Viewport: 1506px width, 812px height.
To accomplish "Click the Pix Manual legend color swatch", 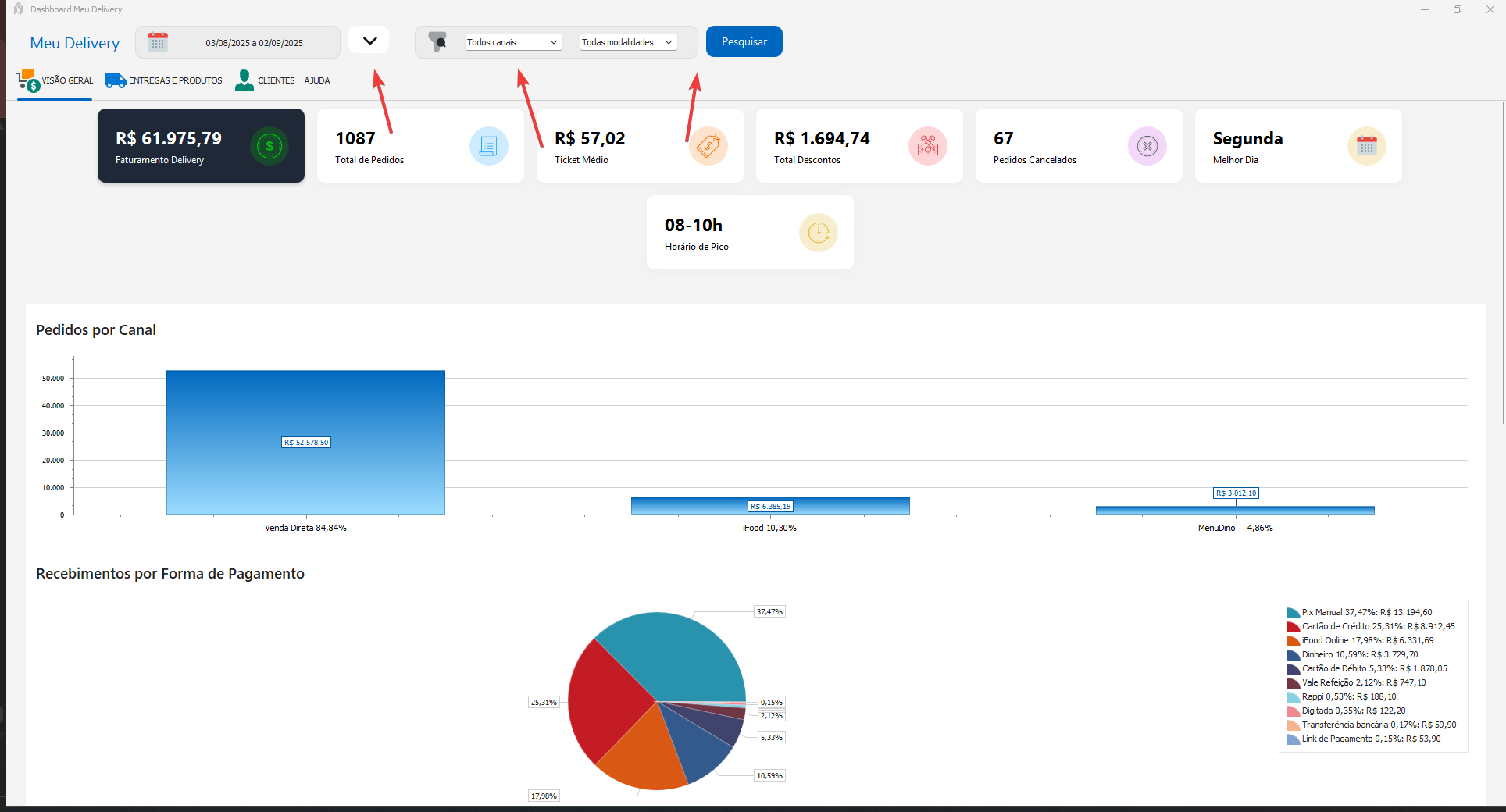I will point(1293,613).
